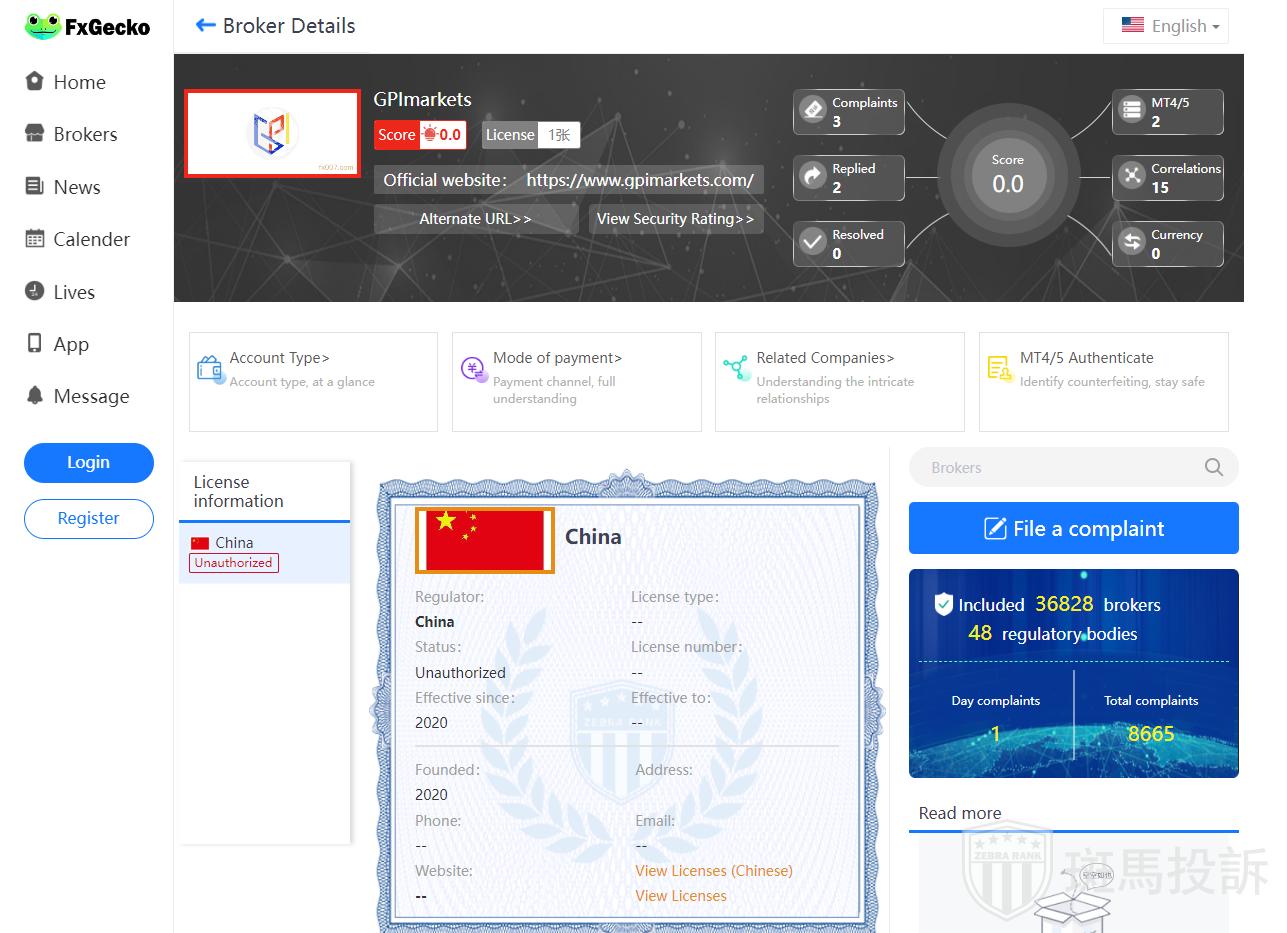Expand View Security Rating details

676,219
